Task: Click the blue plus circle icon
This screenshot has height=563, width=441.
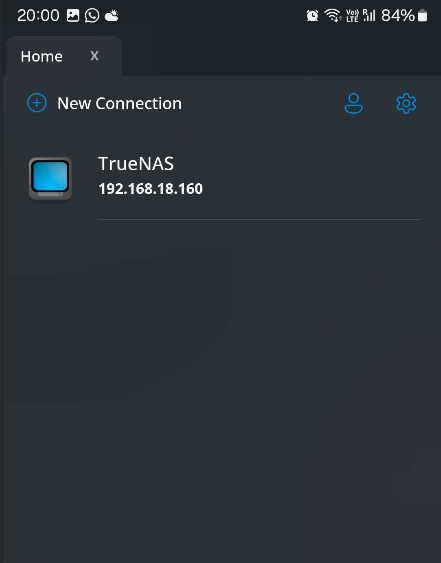Action: [37, 103]
